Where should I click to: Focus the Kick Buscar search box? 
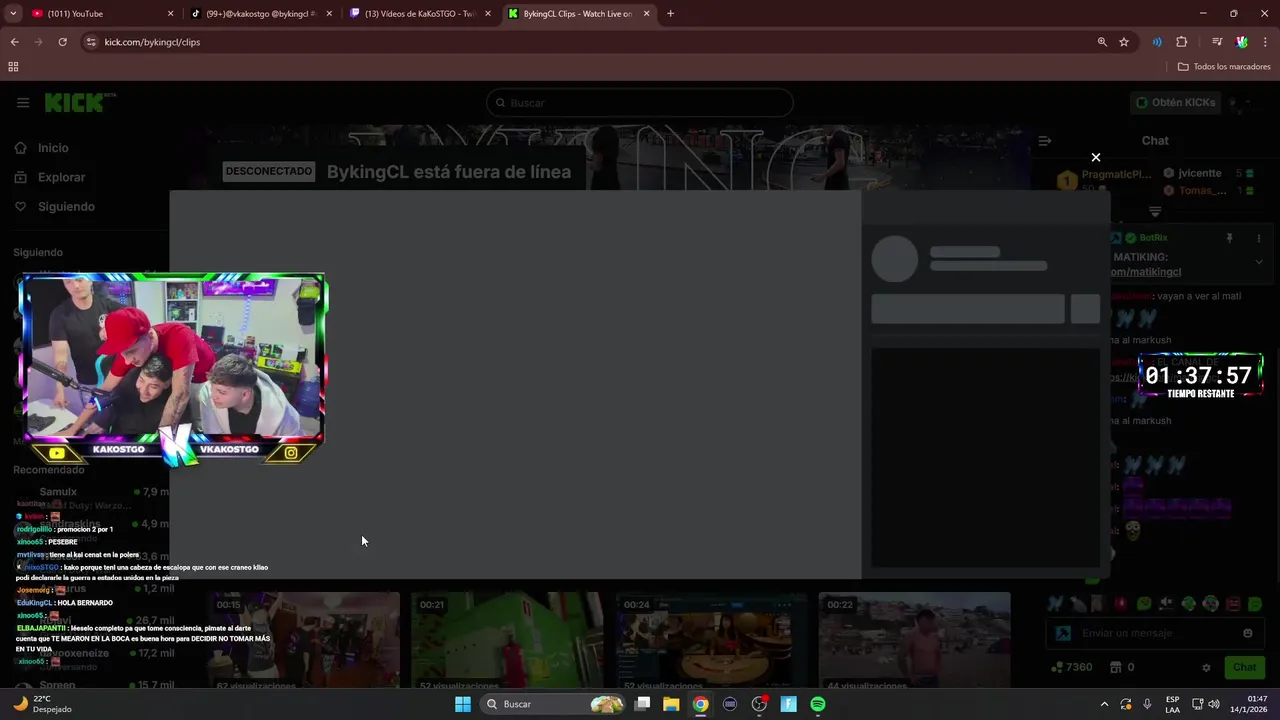pos(640,103)
